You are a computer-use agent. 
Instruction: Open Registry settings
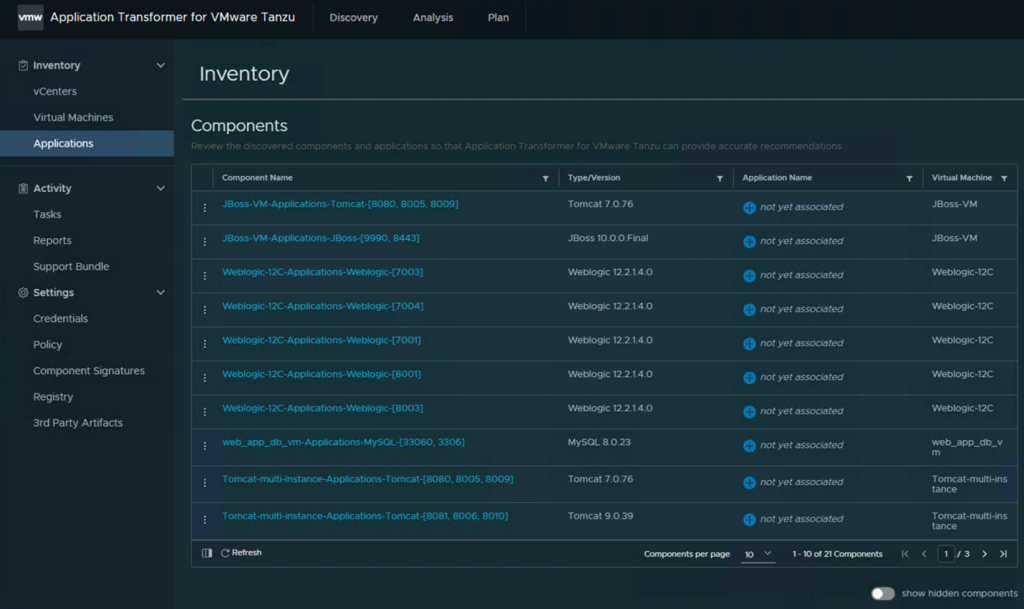[53, 397]
